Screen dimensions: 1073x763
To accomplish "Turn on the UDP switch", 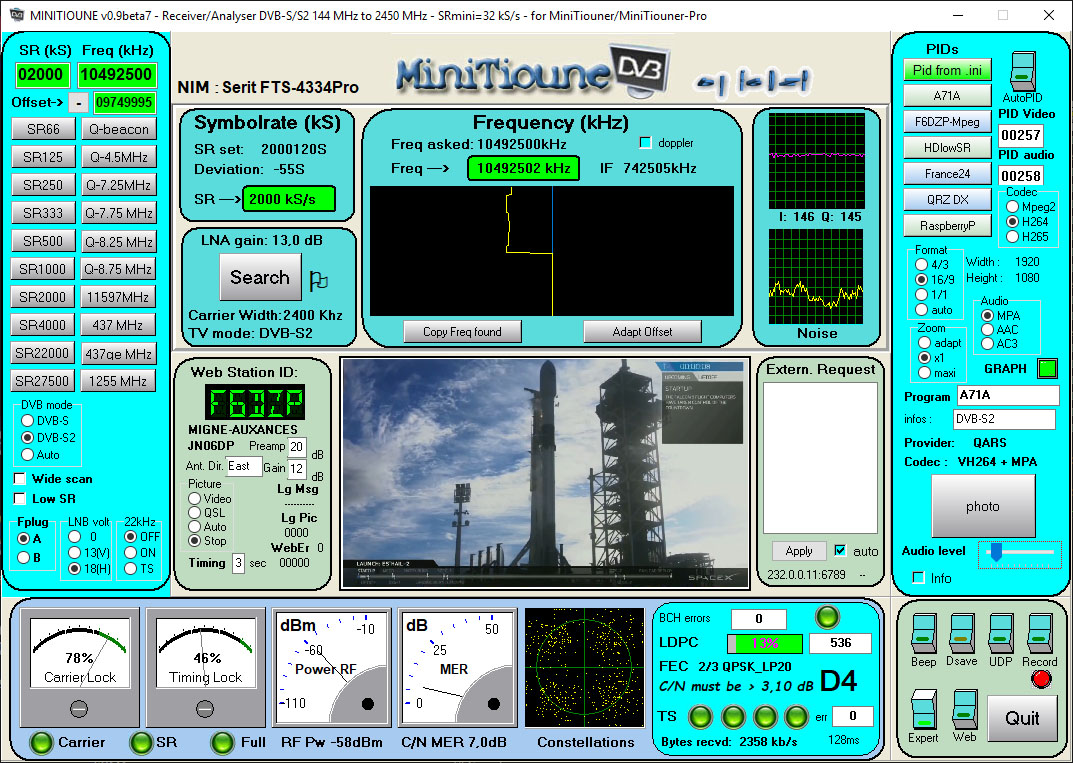I will tap(1001, 634).
